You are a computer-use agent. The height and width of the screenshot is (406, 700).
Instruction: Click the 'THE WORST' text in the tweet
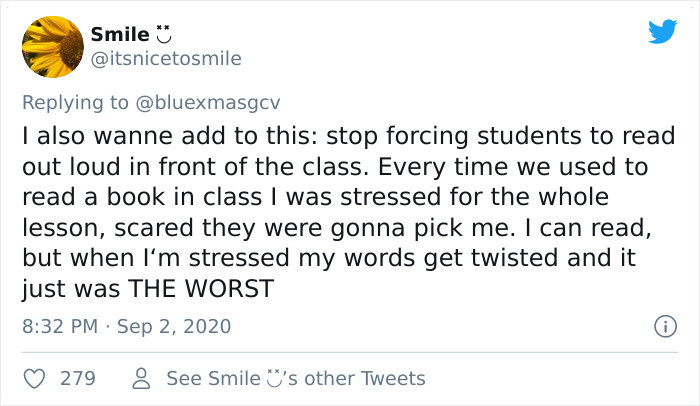click(201, 289)
